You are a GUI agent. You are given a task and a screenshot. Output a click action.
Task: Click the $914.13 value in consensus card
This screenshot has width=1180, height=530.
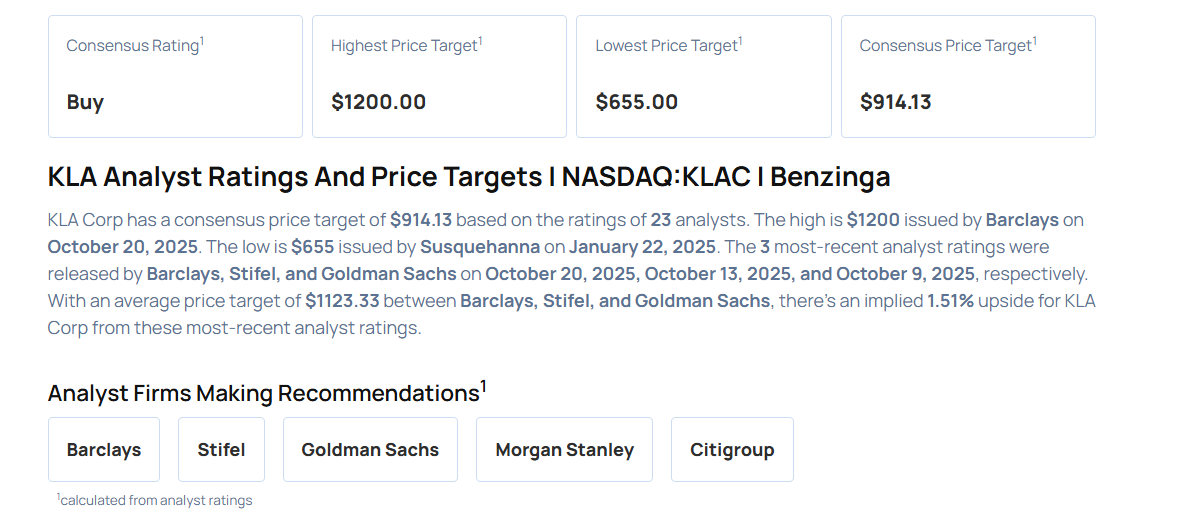(x=895, y=102)
